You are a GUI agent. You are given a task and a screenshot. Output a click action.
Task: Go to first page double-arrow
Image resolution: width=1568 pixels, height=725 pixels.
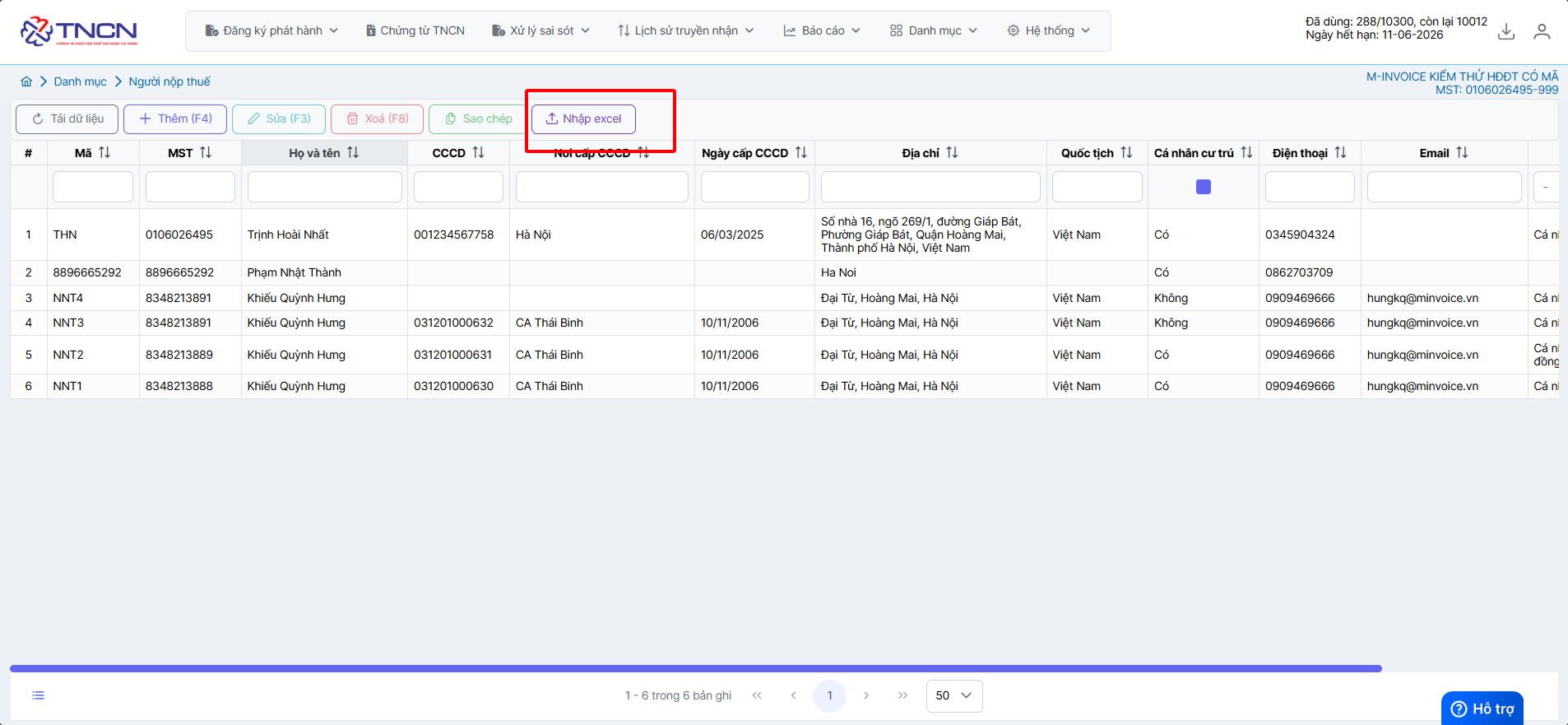point(757,695)
